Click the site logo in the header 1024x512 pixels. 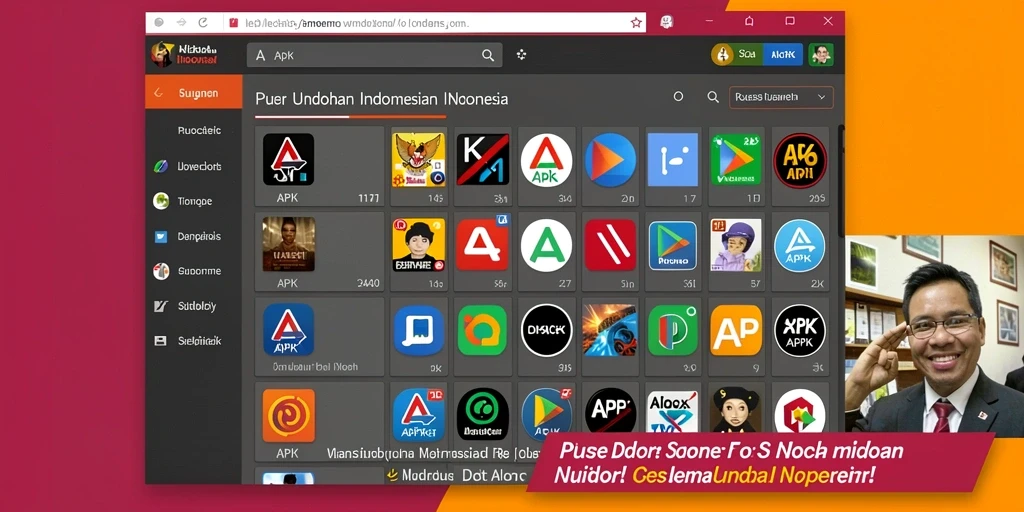184,55
